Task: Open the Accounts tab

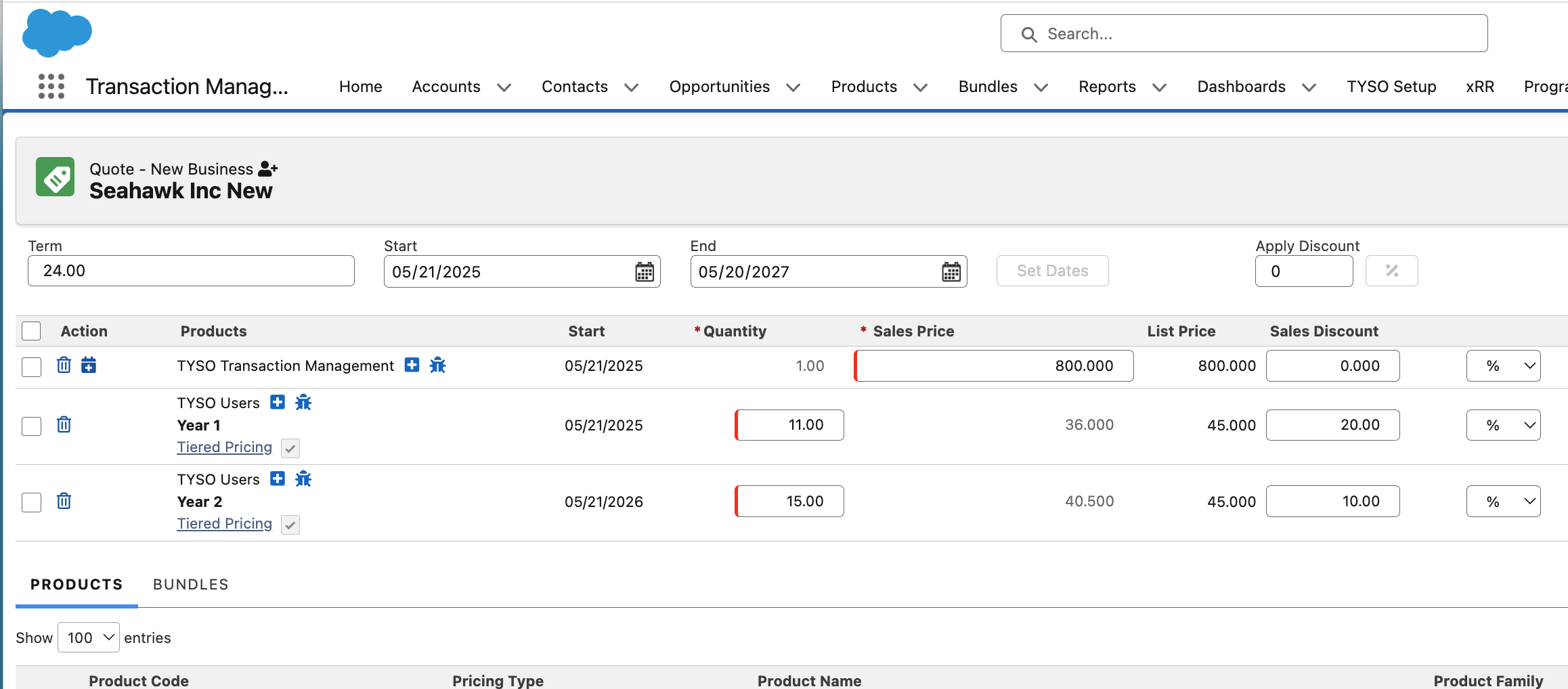Action: (x=446, y=87)
